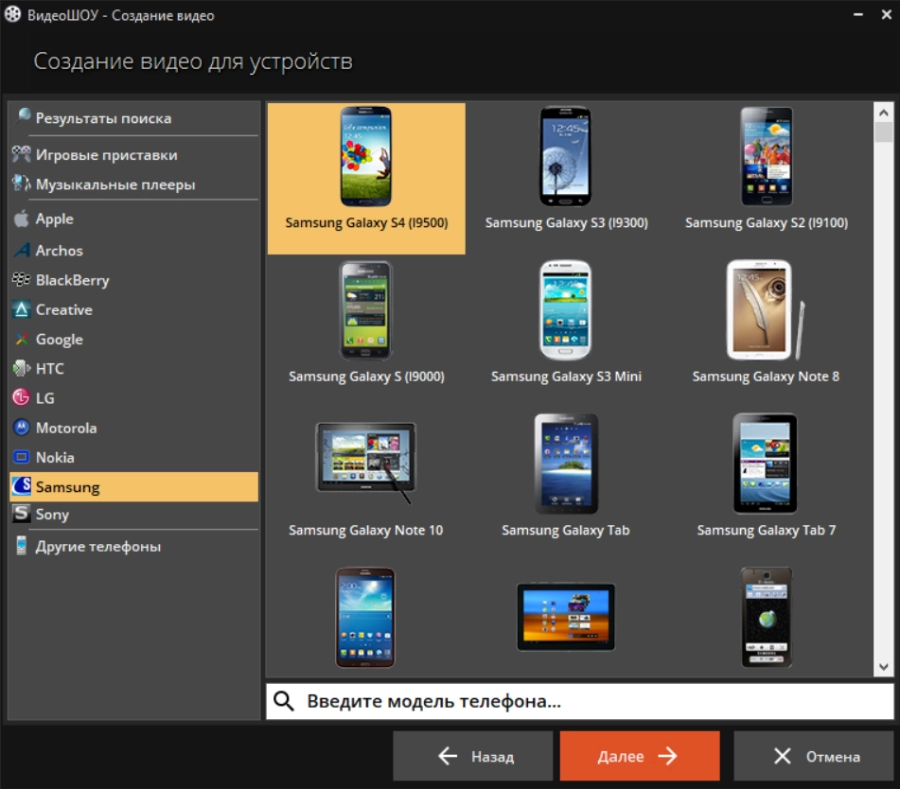Click the search results magnifier icon
This screenshot has width=900, height=789.
[x=22, y=116]
